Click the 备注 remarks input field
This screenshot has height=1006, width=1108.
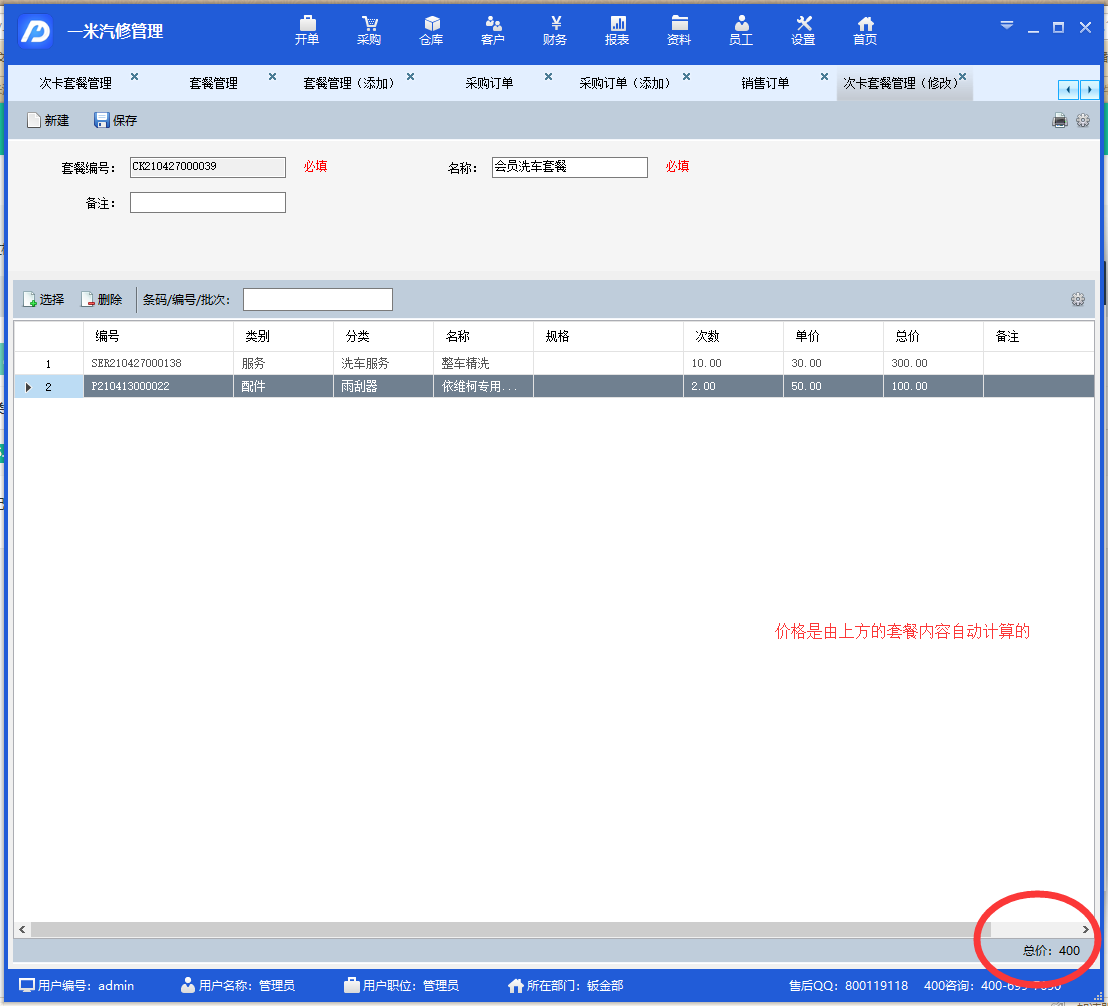tap(208, 203)
